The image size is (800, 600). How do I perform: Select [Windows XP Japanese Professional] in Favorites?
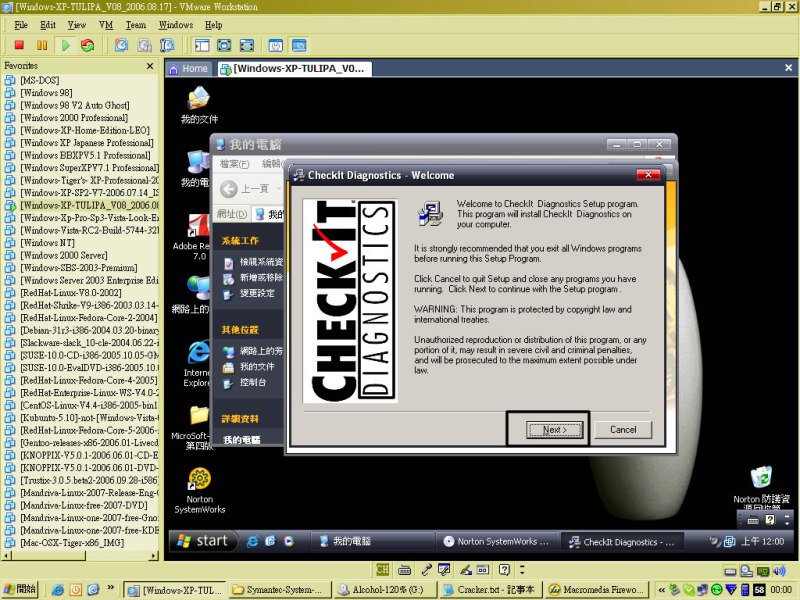[86, 142]
